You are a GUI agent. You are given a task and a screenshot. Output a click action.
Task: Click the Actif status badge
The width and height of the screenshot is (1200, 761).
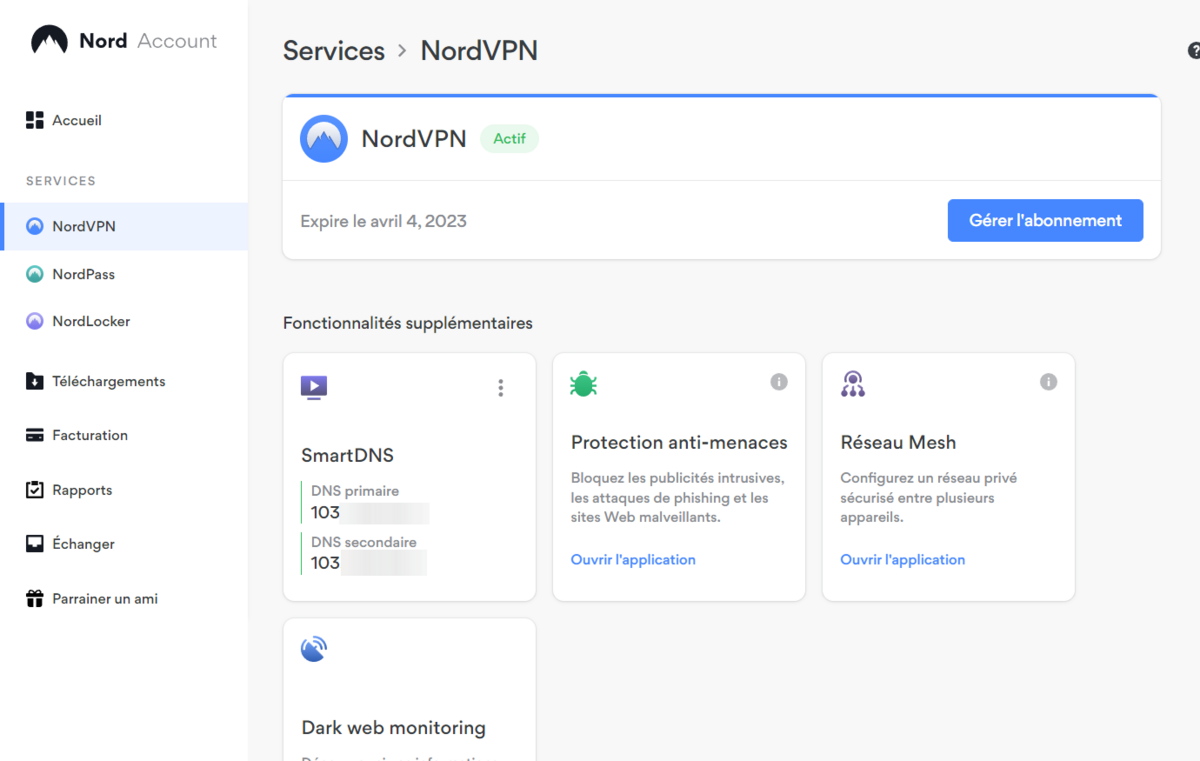coord(509,139)
